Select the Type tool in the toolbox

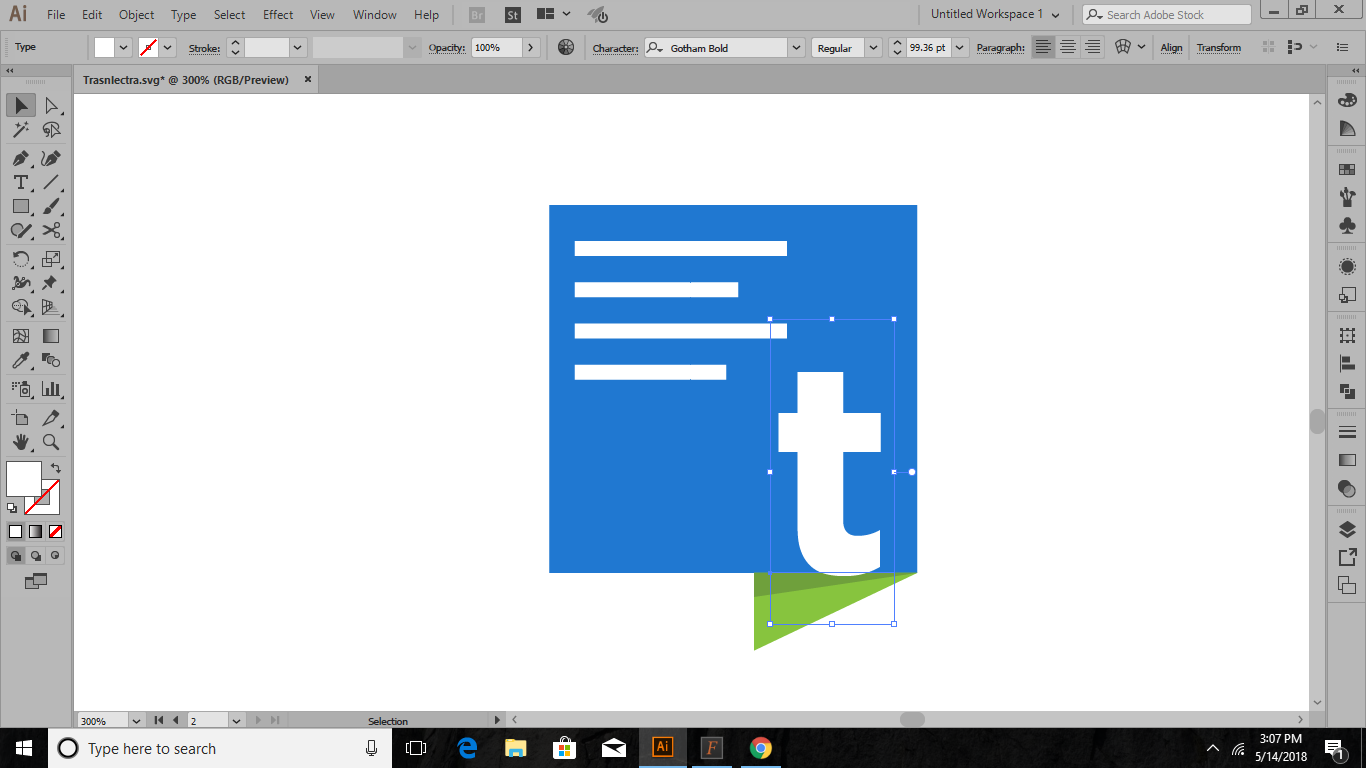click(x=20, y=182)
